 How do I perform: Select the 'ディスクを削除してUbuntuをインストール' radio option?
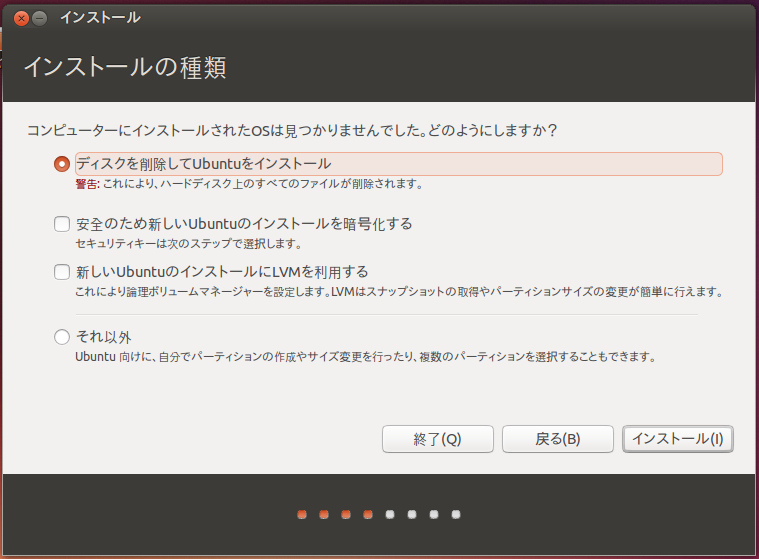pyautogui.click(x=62, y=164)
